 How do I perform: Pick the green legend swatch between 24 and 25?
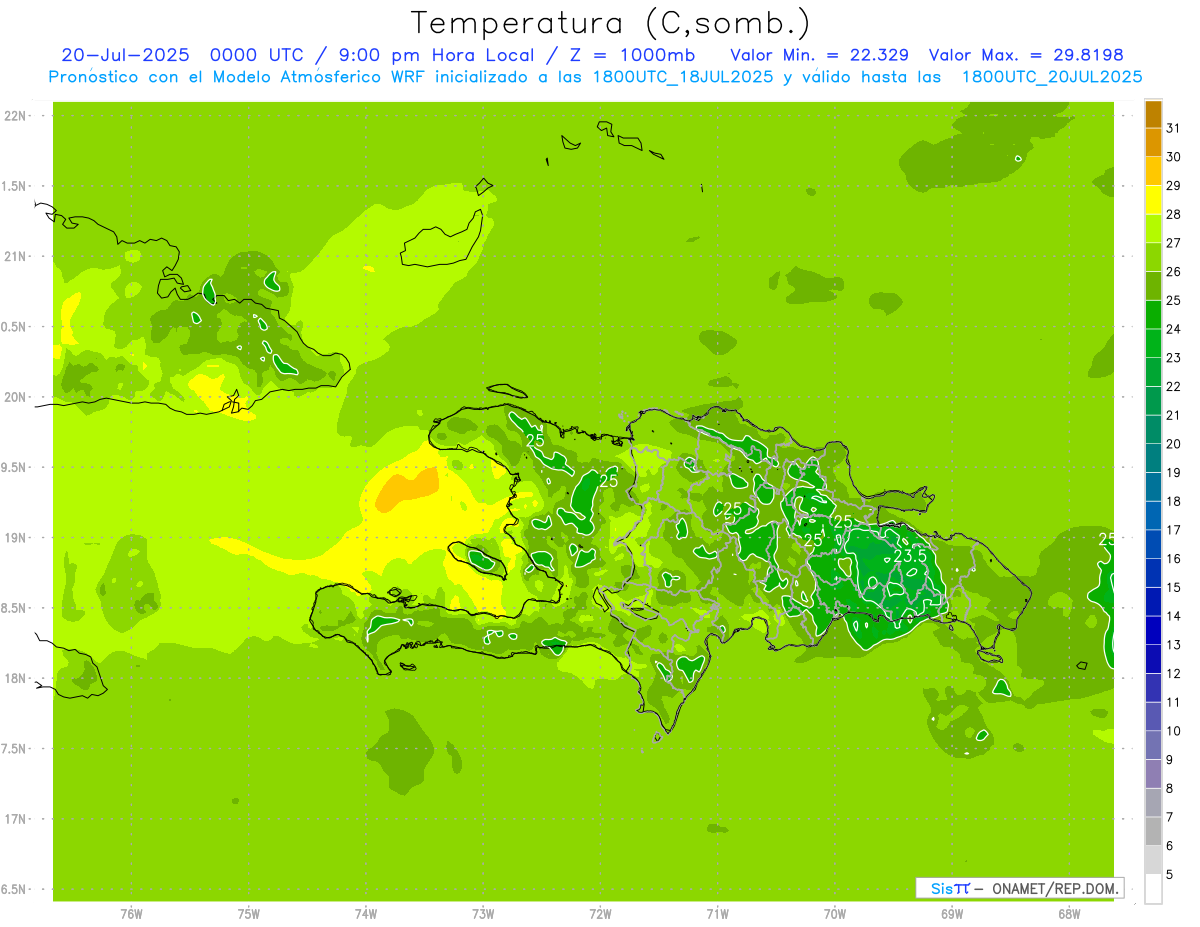tap(1153, 315)
